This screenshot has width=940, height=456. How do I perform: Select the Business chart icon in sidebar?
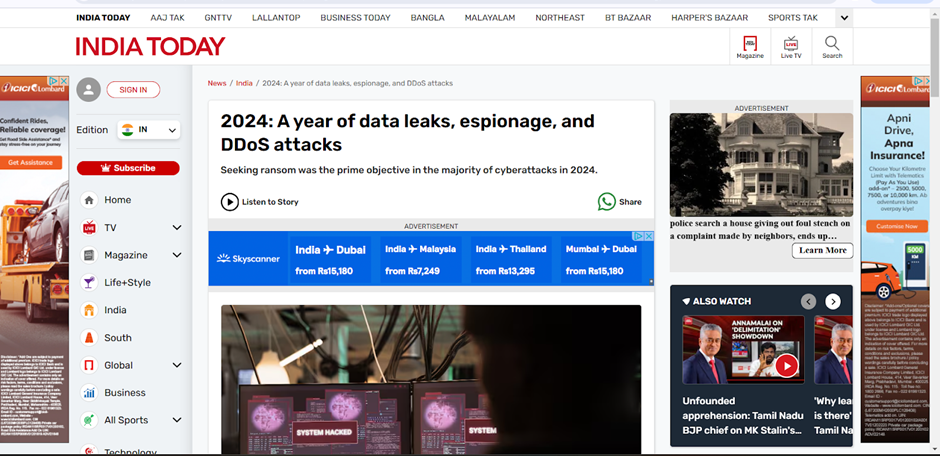click(89, 393)
